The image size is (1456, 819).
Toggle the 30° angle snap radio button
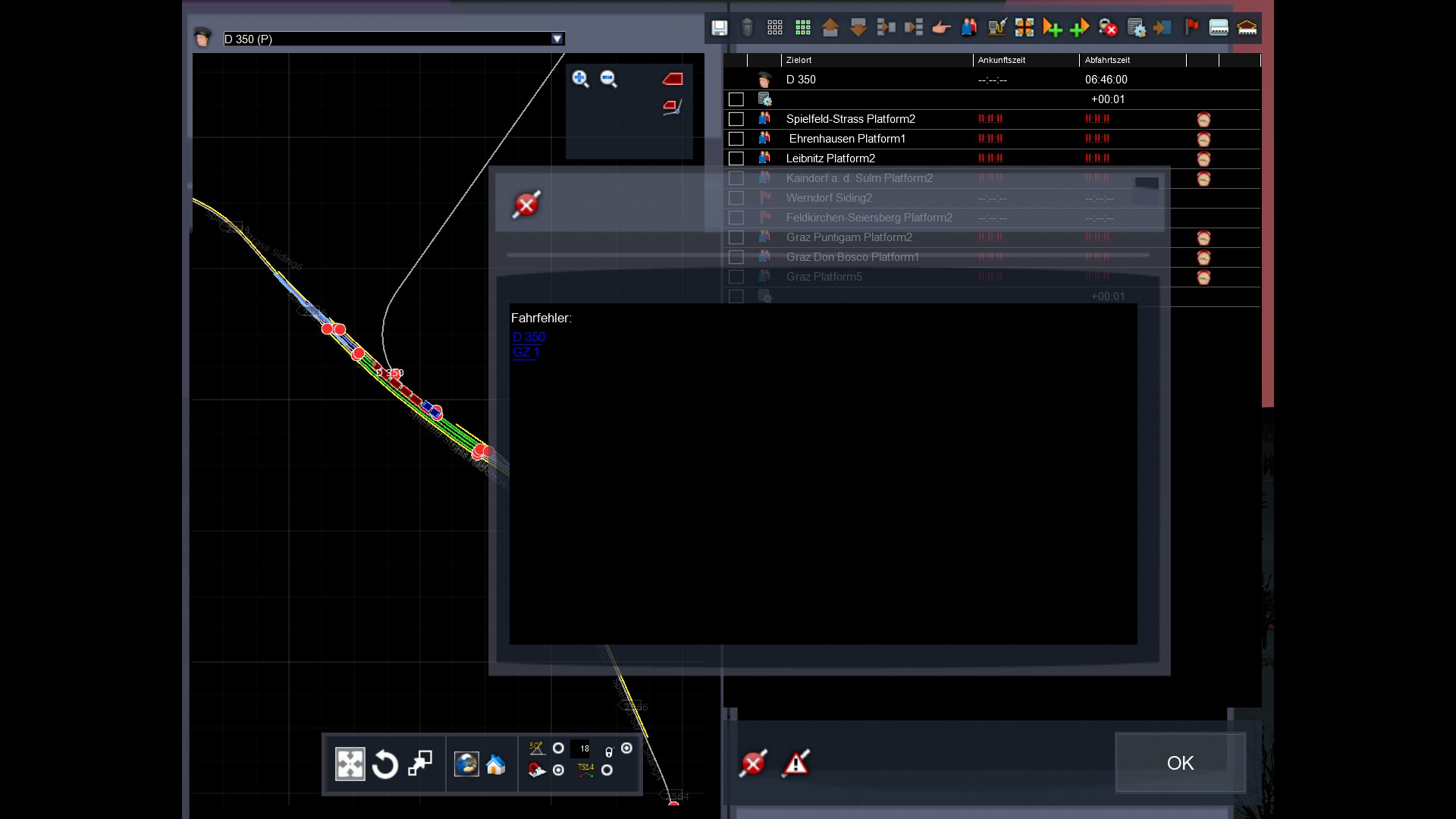click(x=558, y=748)
